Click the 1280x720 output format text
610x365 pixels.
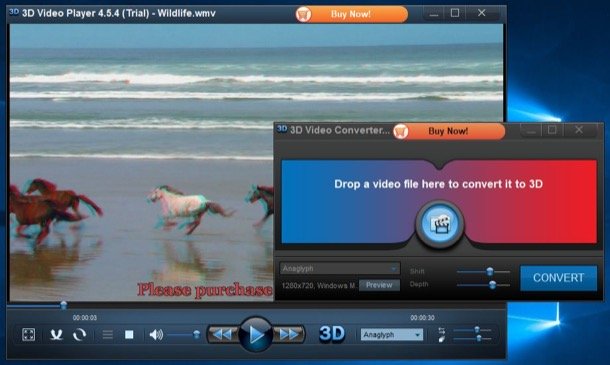tap(319, 286)
